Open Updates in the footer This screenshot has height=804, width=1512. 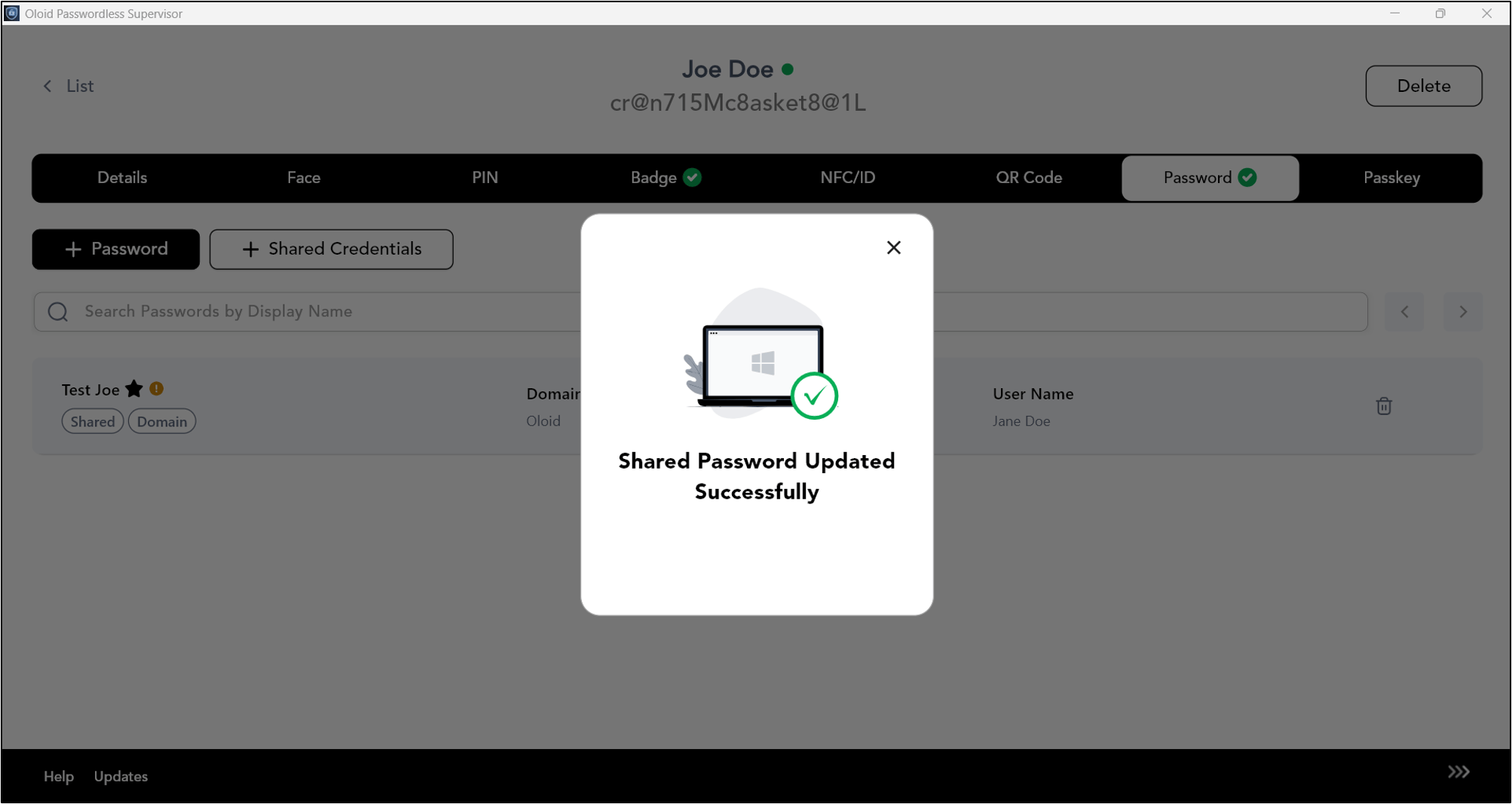(121, 776)
